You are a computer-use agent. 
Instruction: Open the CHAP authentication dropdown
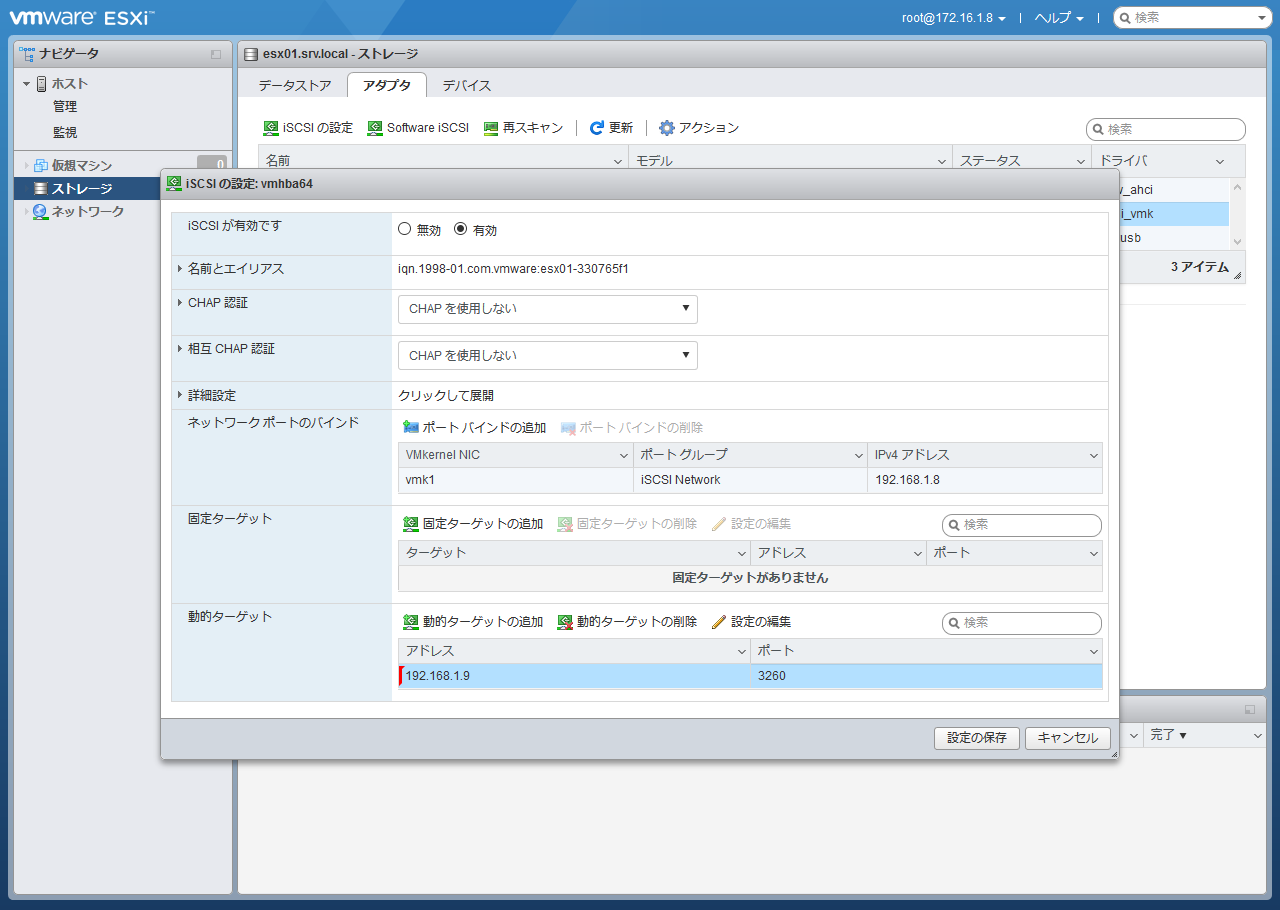tap(548, 309)
